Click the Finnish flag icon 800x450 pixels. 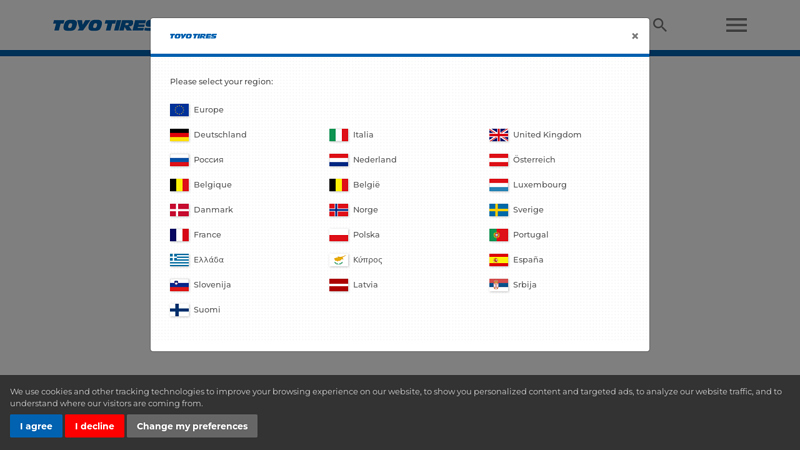tap(179, 310)
